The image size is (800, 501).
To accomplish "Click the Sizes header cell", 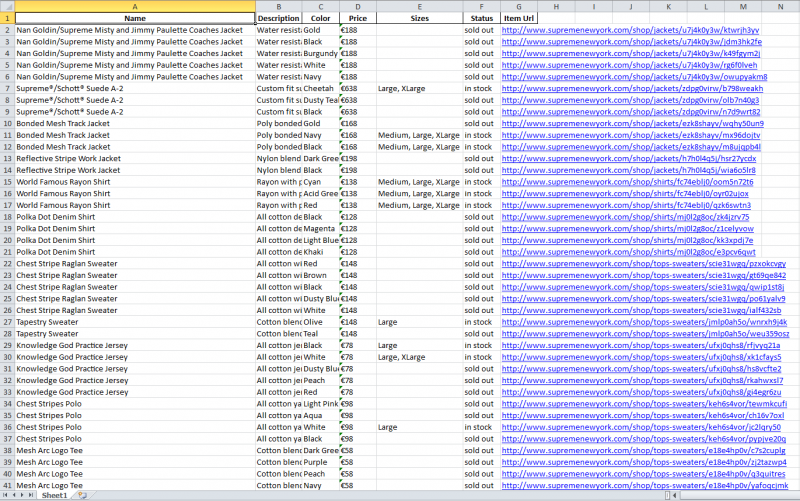I will [x=419, y=18].
